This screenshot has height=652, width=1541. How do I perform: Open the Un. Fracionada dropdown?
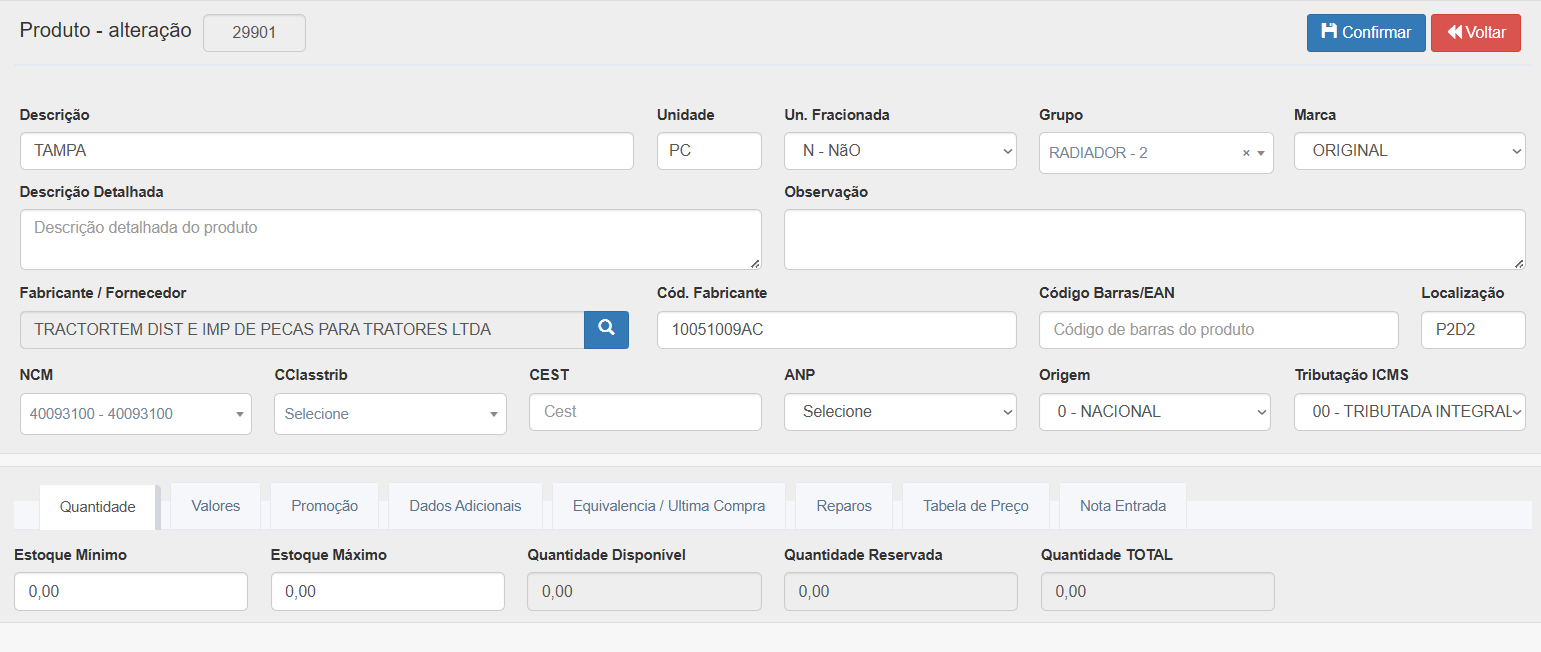click(x=900, y=151)
